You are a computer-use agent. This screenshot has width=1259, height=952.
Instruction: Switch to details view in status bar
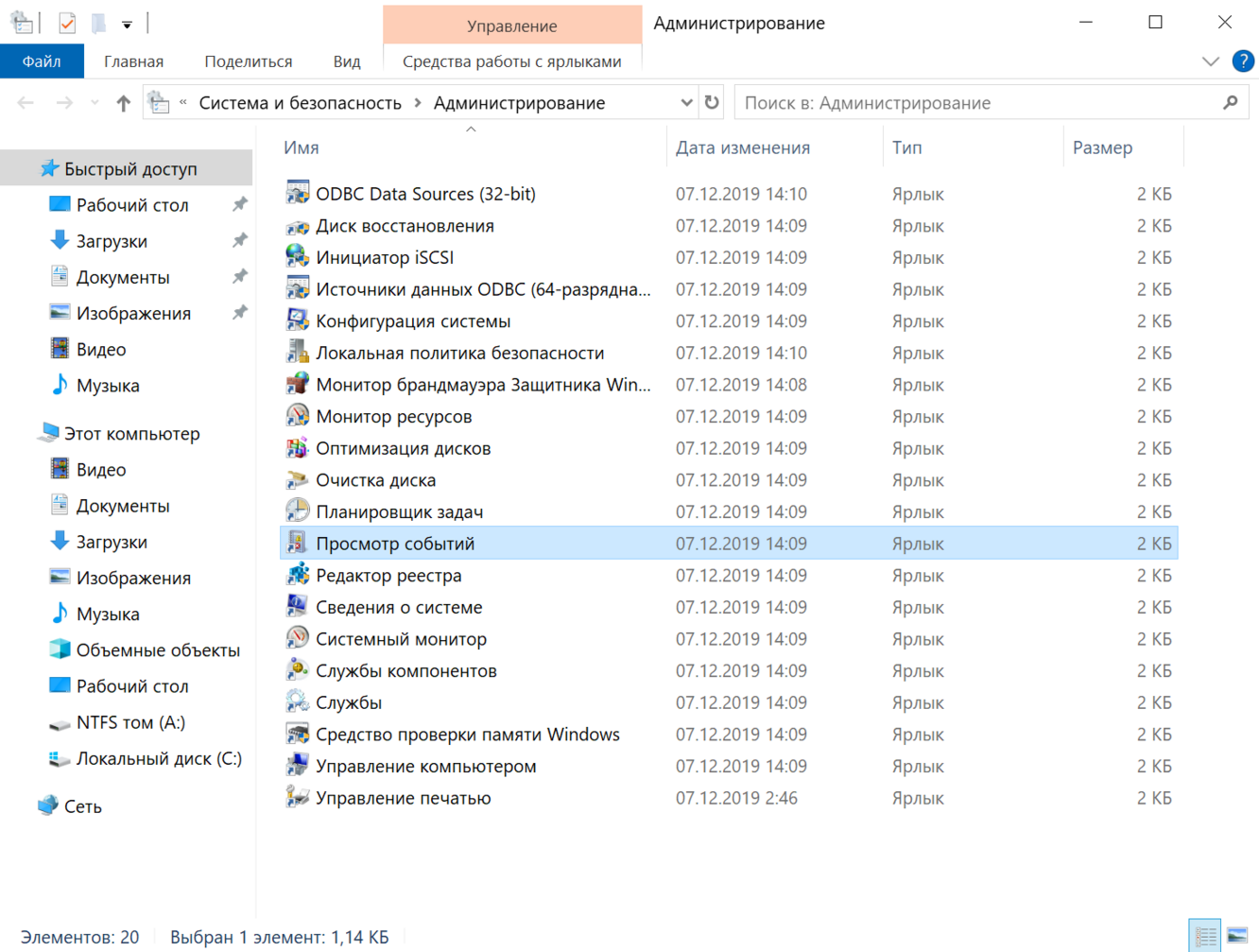coord(1205,936)
